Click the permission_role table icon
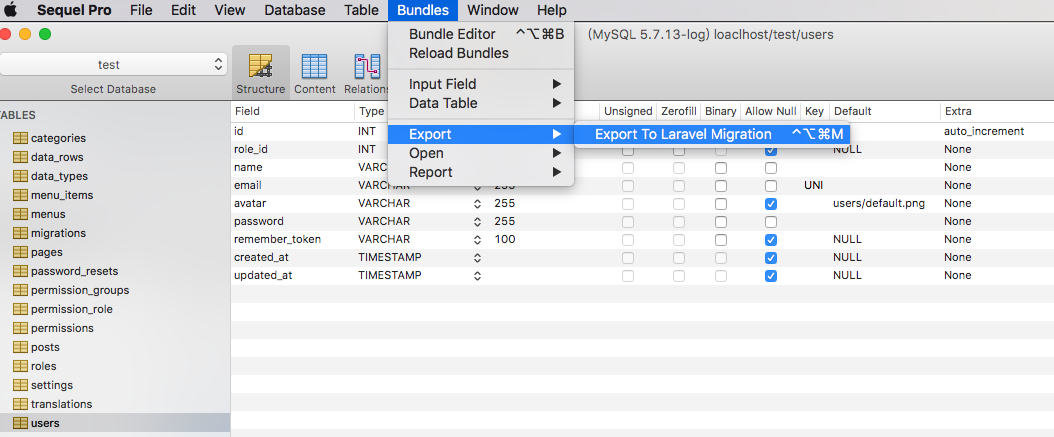This screenshot has height=437, width=1054. [21, 309]
